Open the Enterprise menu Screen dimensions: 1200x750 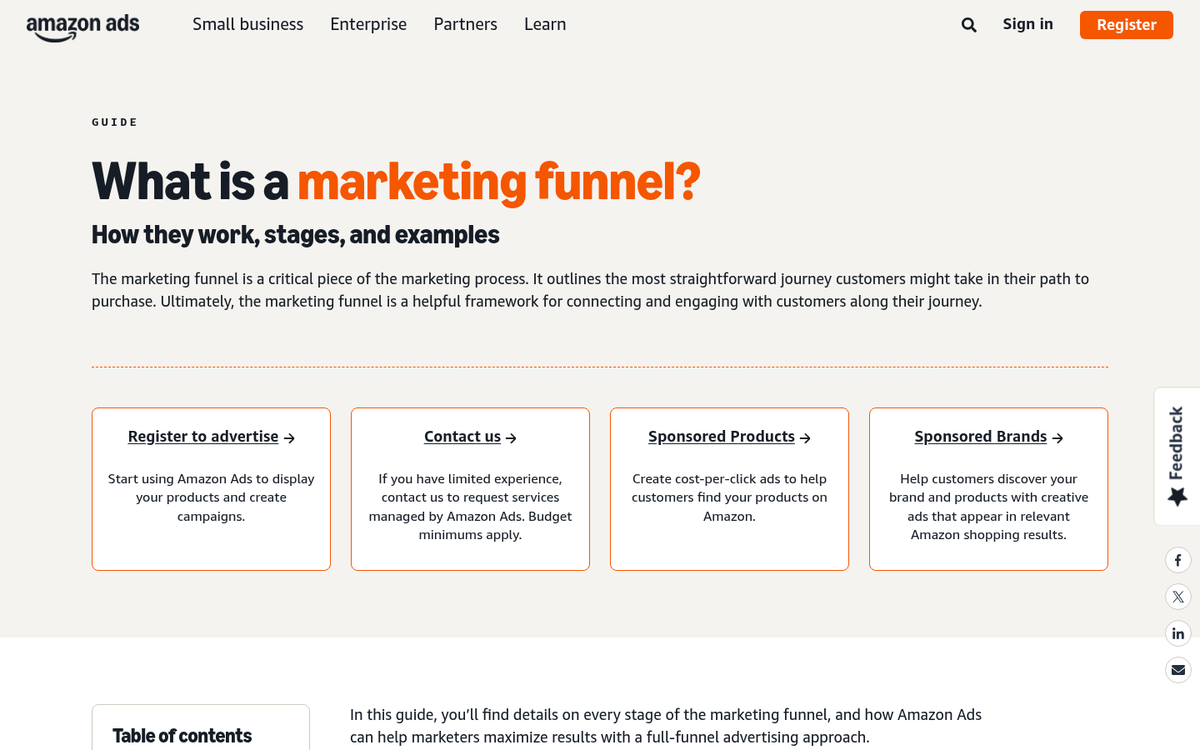(368, 24)
